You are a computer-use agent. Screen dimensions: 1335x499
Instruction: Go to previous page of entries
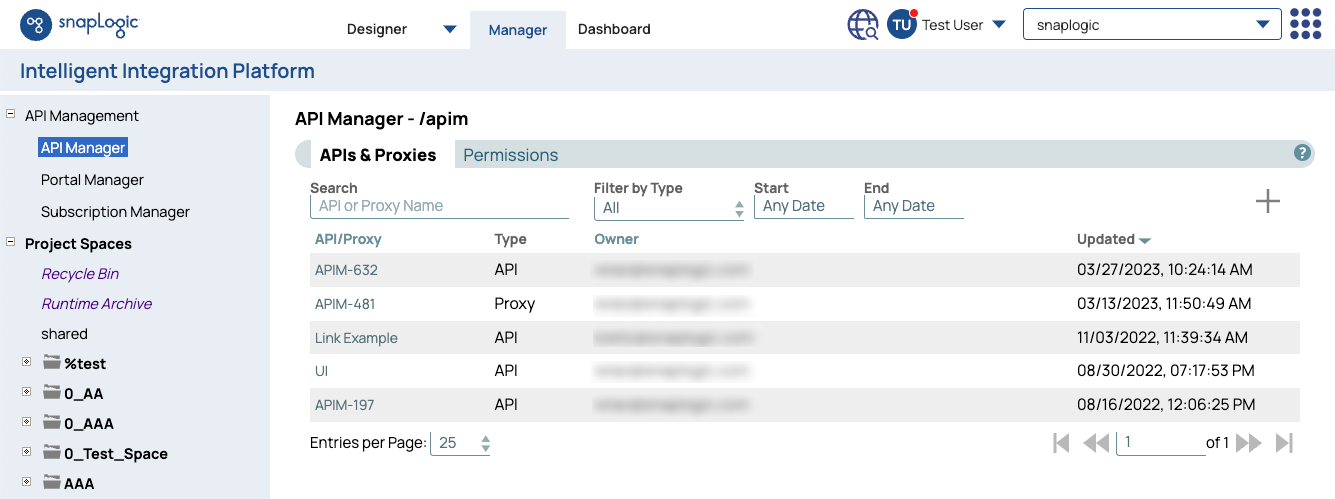click(1096, 443)
